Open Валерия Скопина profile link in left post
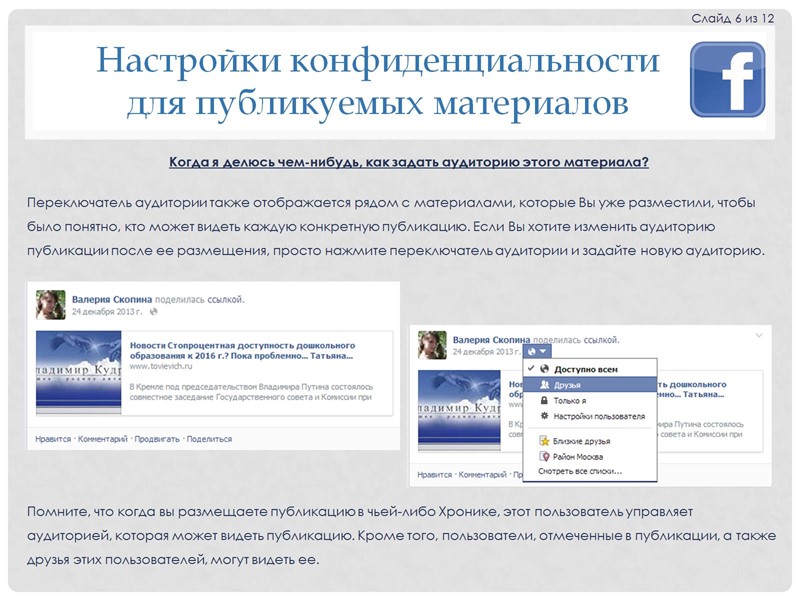The height and width of the screenshot is (600, 800). (112, 299)
